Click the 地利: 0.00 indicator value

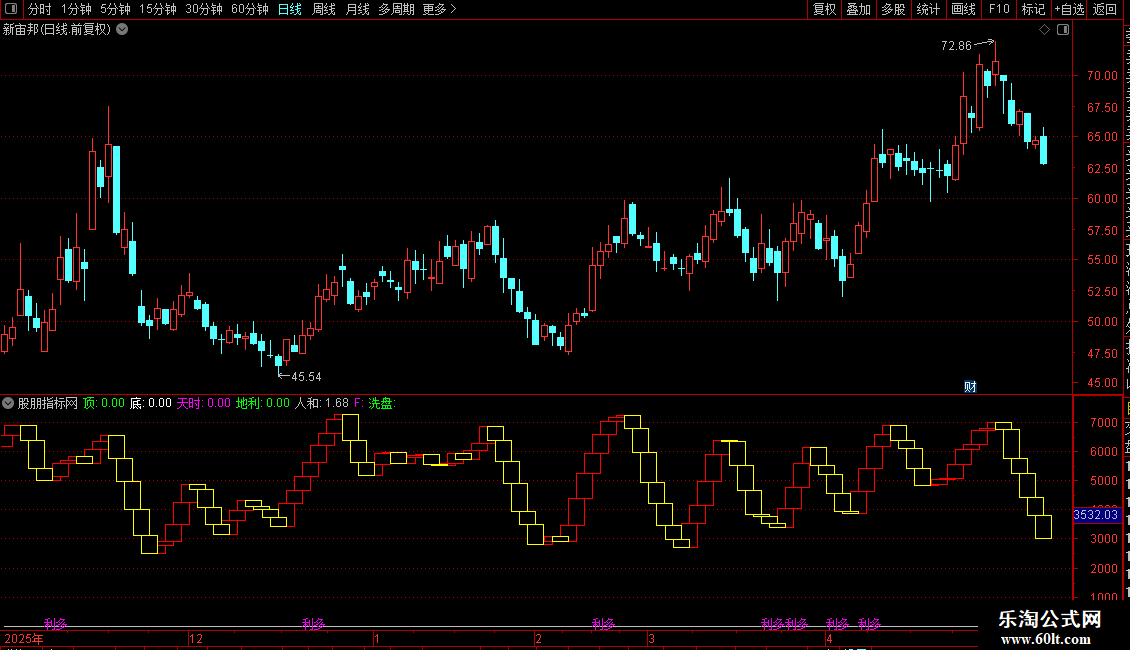[x=263, y=404]
